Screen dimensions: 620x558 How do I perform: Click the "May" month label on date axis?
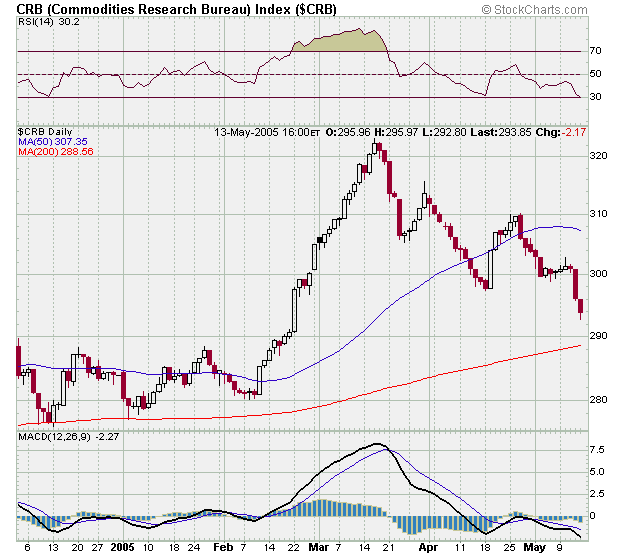534,547
